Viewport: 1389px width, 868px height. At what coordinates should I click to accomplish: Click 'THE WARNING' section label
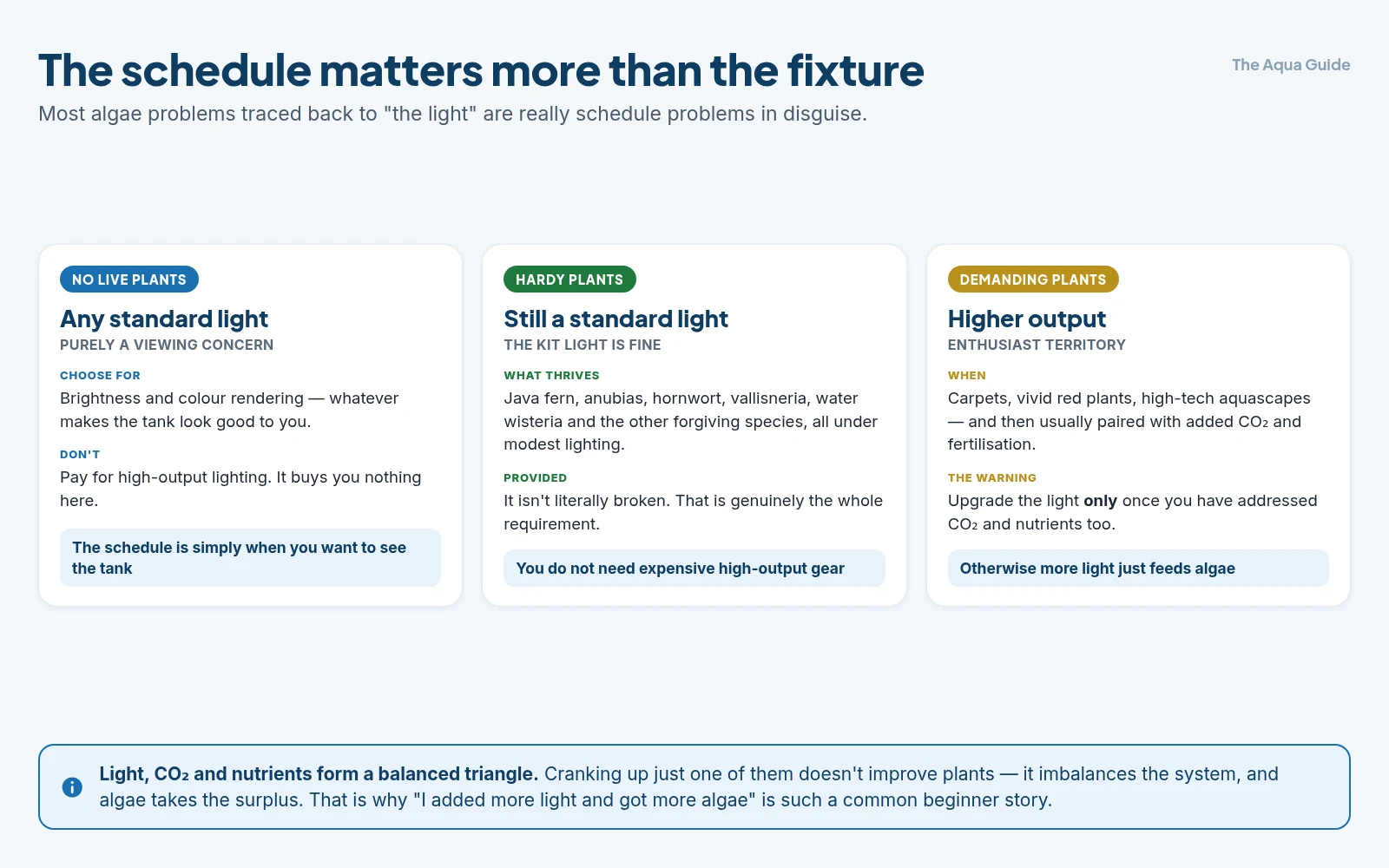click(992, 478)
